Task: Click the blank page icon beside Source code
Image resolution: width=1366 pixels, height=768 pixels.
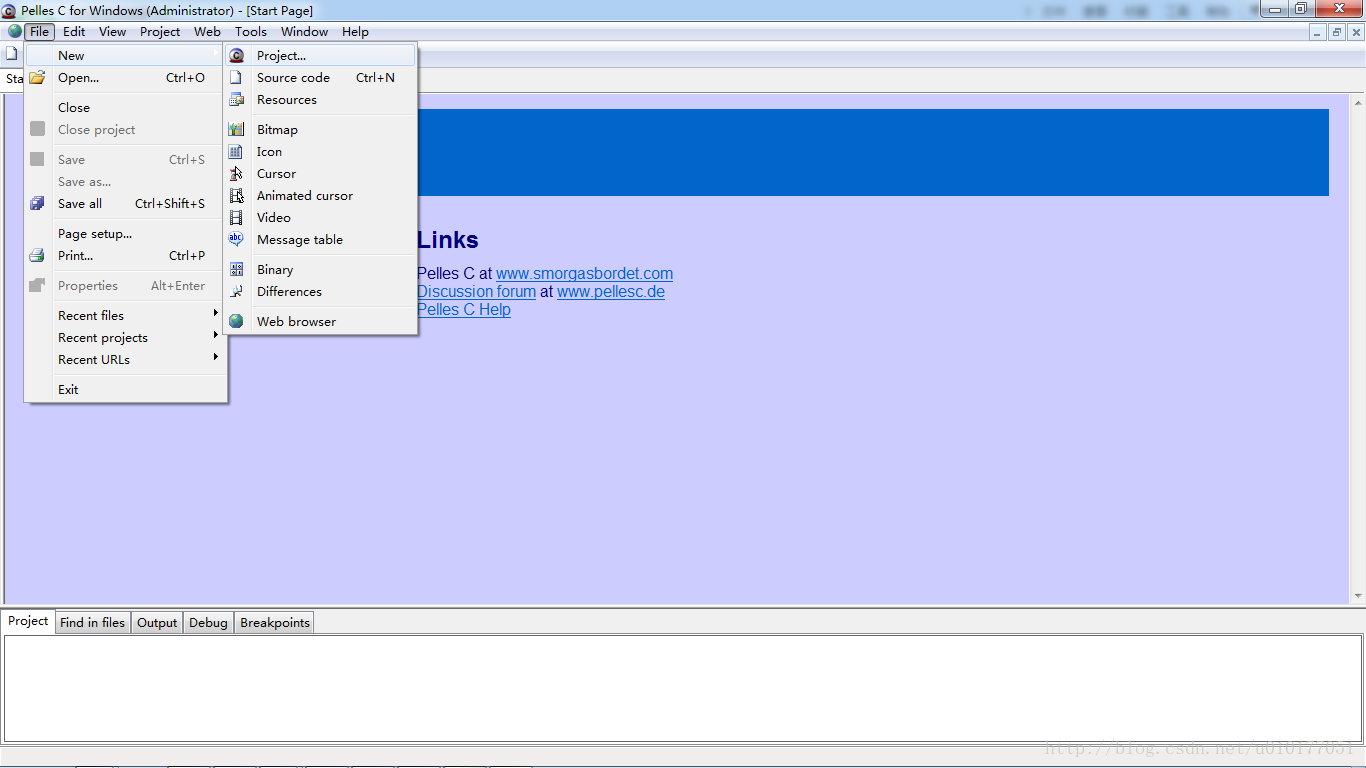Action: pos(236,78)
